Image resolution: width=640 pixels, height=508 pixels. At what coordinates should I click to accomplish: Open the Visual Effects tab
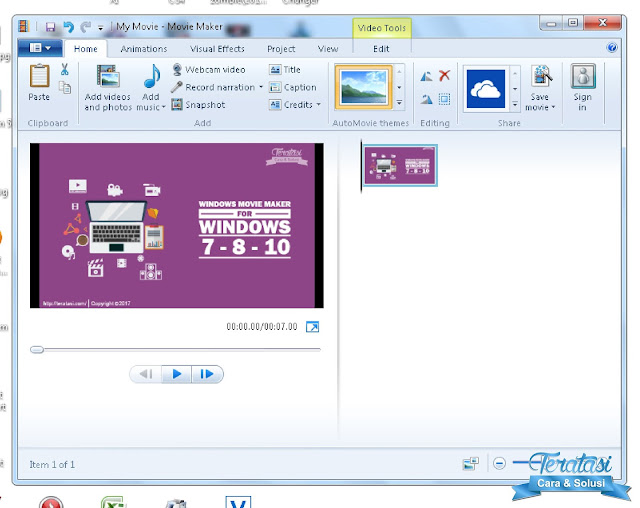[217, 49]
